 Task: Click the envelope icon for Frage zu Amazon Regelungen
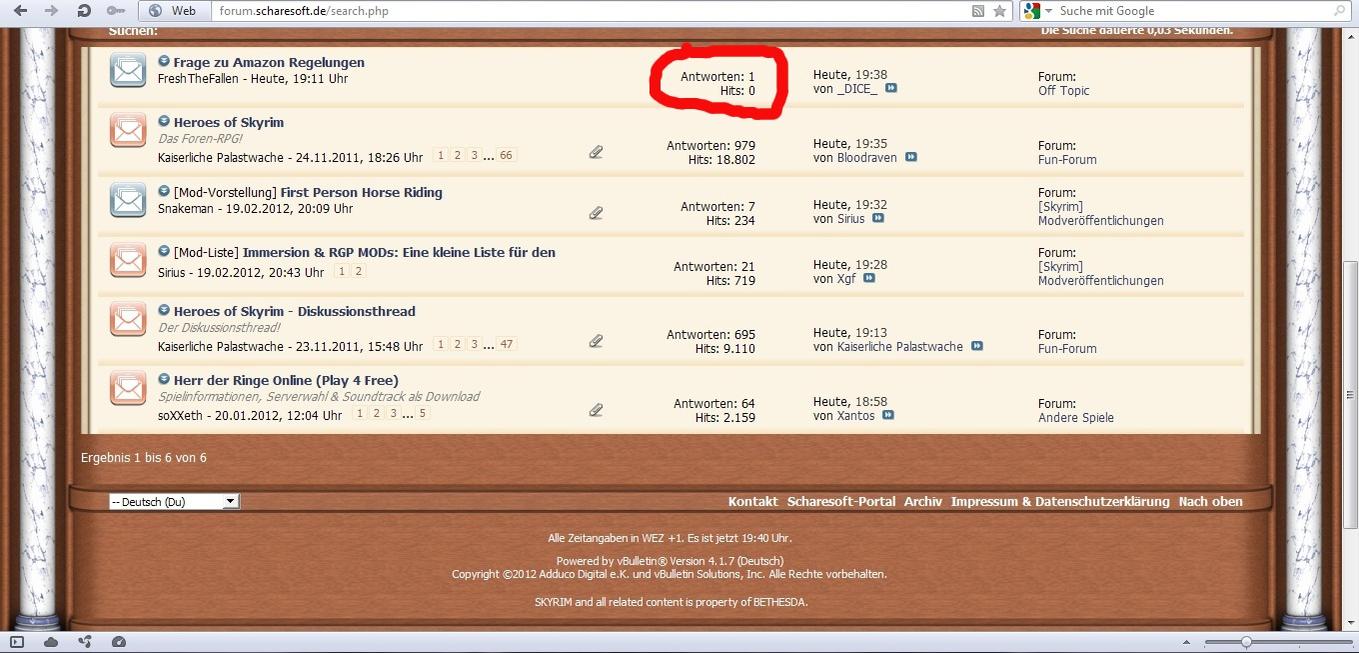point(128,70)
